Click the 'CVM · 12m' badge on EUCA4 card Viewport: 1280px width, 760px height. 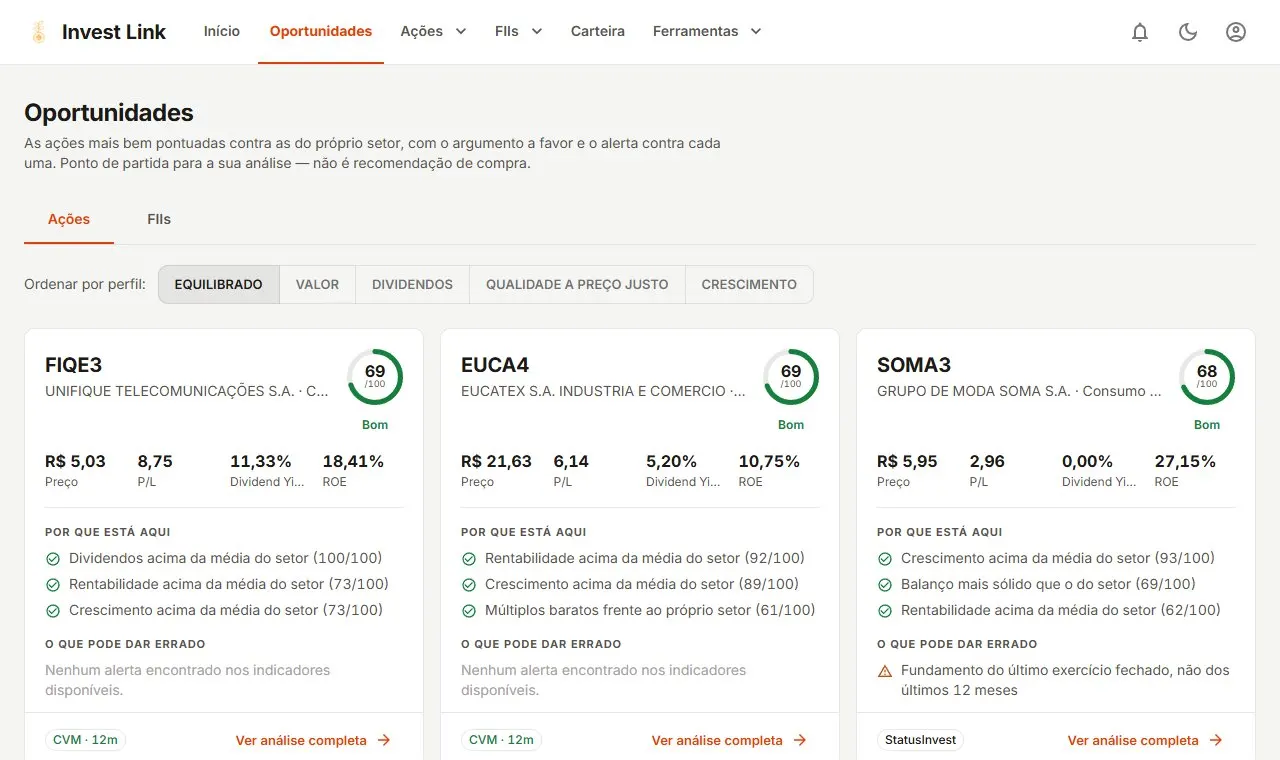pos(502,740)
